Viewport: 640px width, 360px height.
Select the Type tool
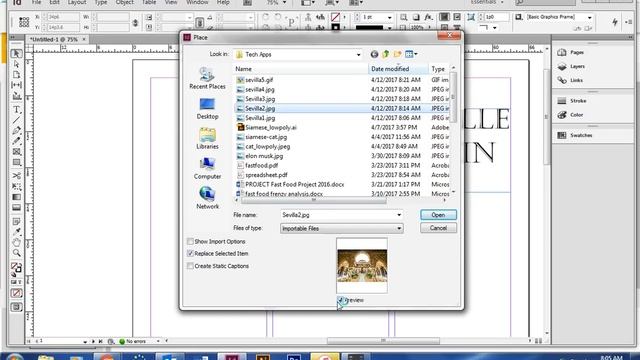pyautogui.click(x=16, y=109)
